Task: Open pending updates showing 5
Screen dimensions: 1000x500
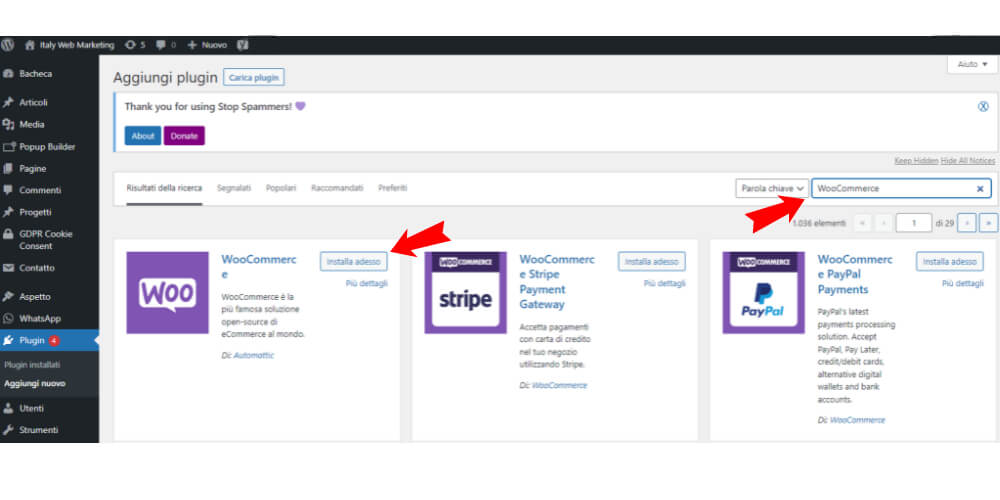Action: 135,45
